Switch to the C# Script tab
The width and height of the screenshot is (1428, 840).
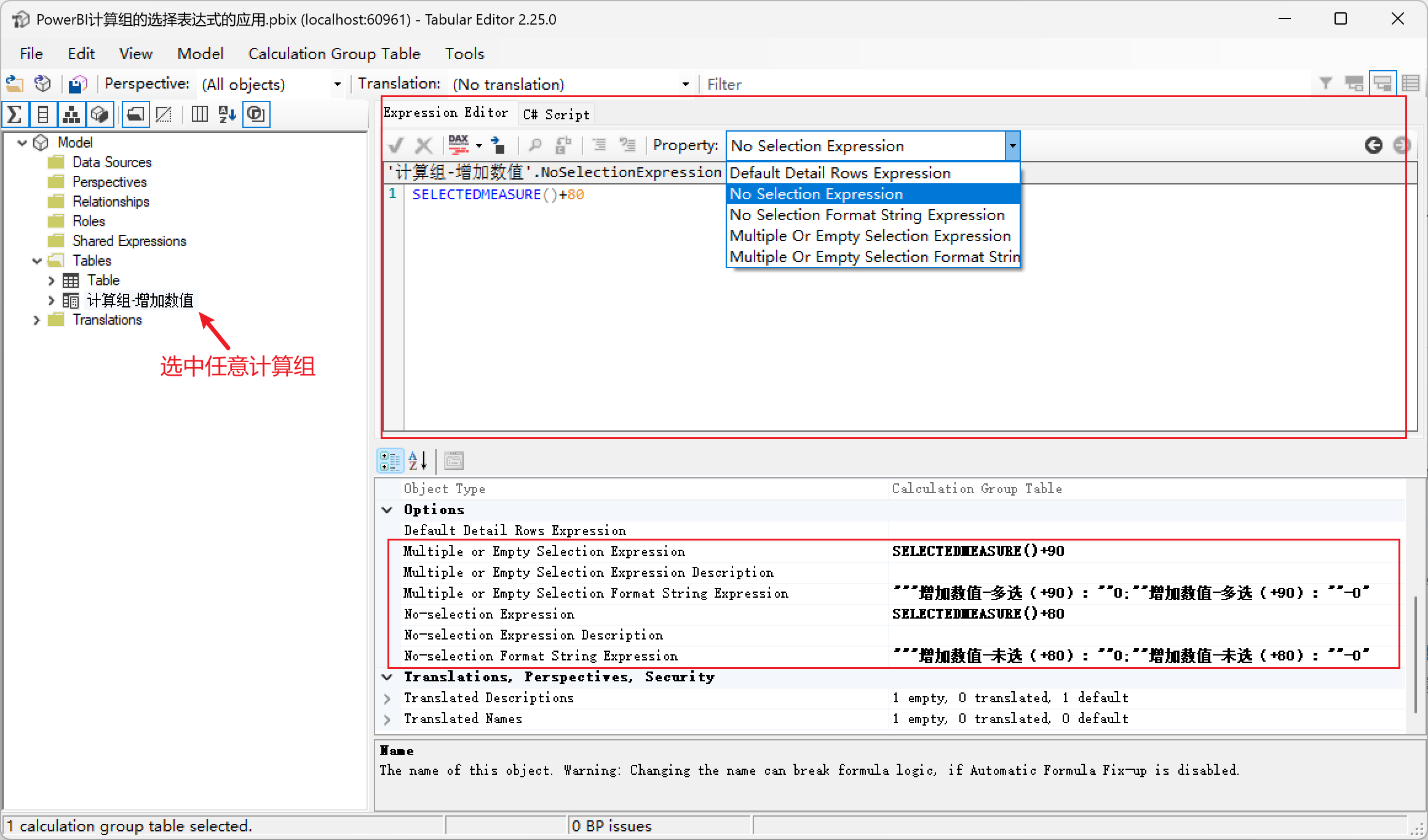point(556,114)
